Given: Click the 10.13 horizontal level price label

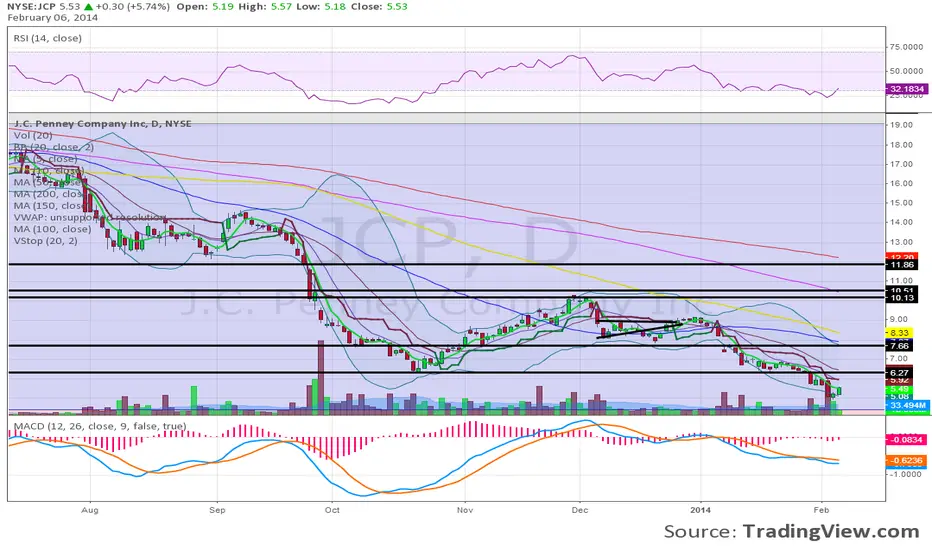Looking at the screenshot, I should click(x=899, y=297).
